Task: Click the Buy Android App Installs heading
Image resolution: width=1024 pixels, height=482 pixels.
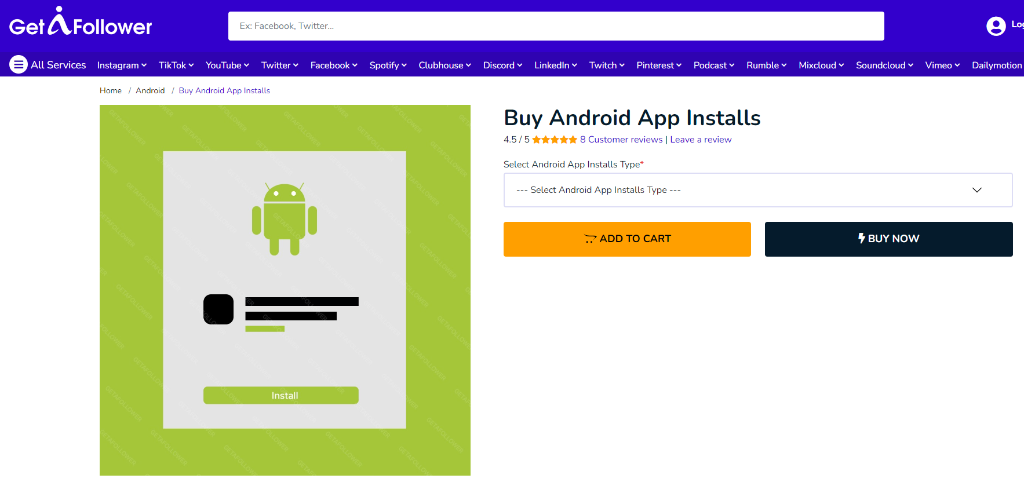Action: [x=632, y=118]
